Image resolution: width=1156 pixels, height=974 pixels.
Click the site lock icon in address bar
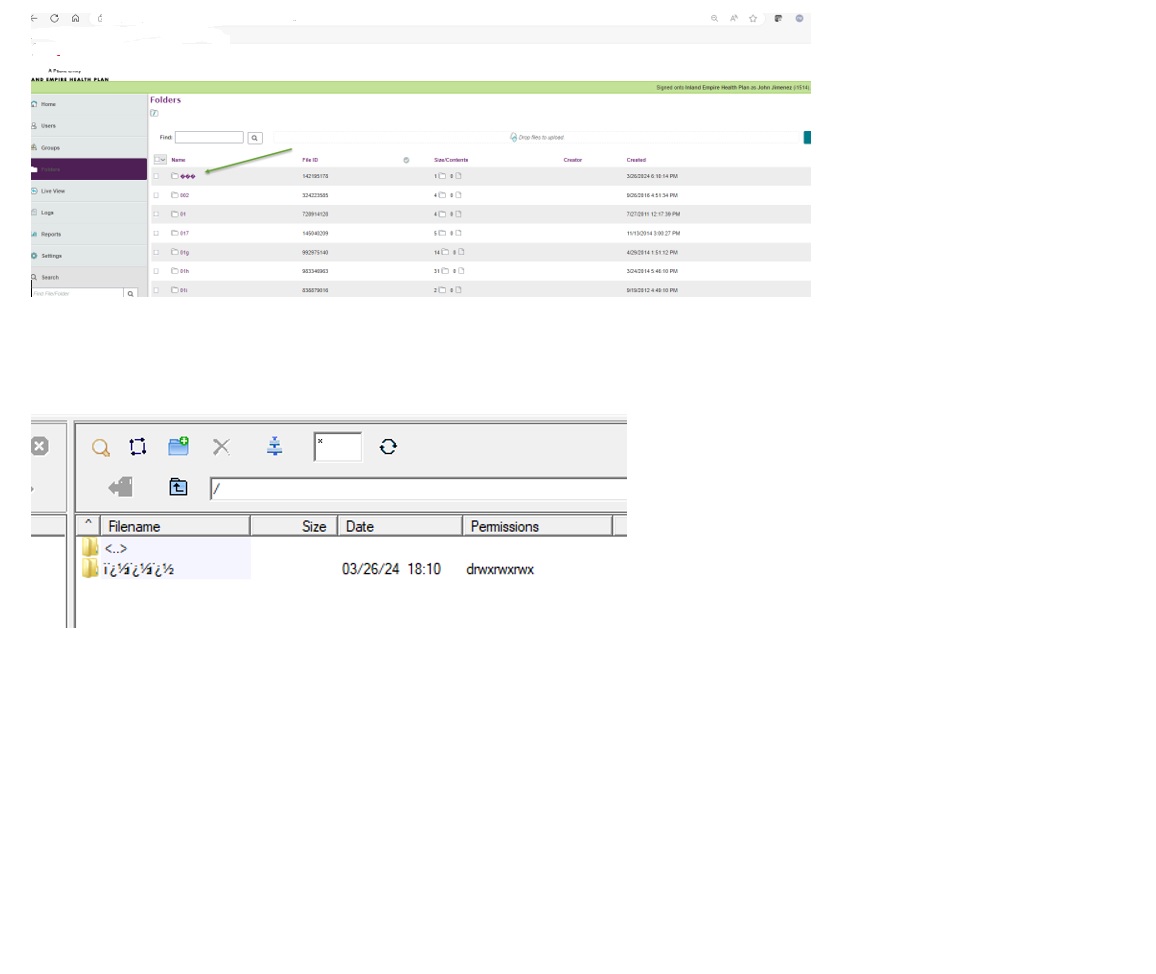click(100, 18)
